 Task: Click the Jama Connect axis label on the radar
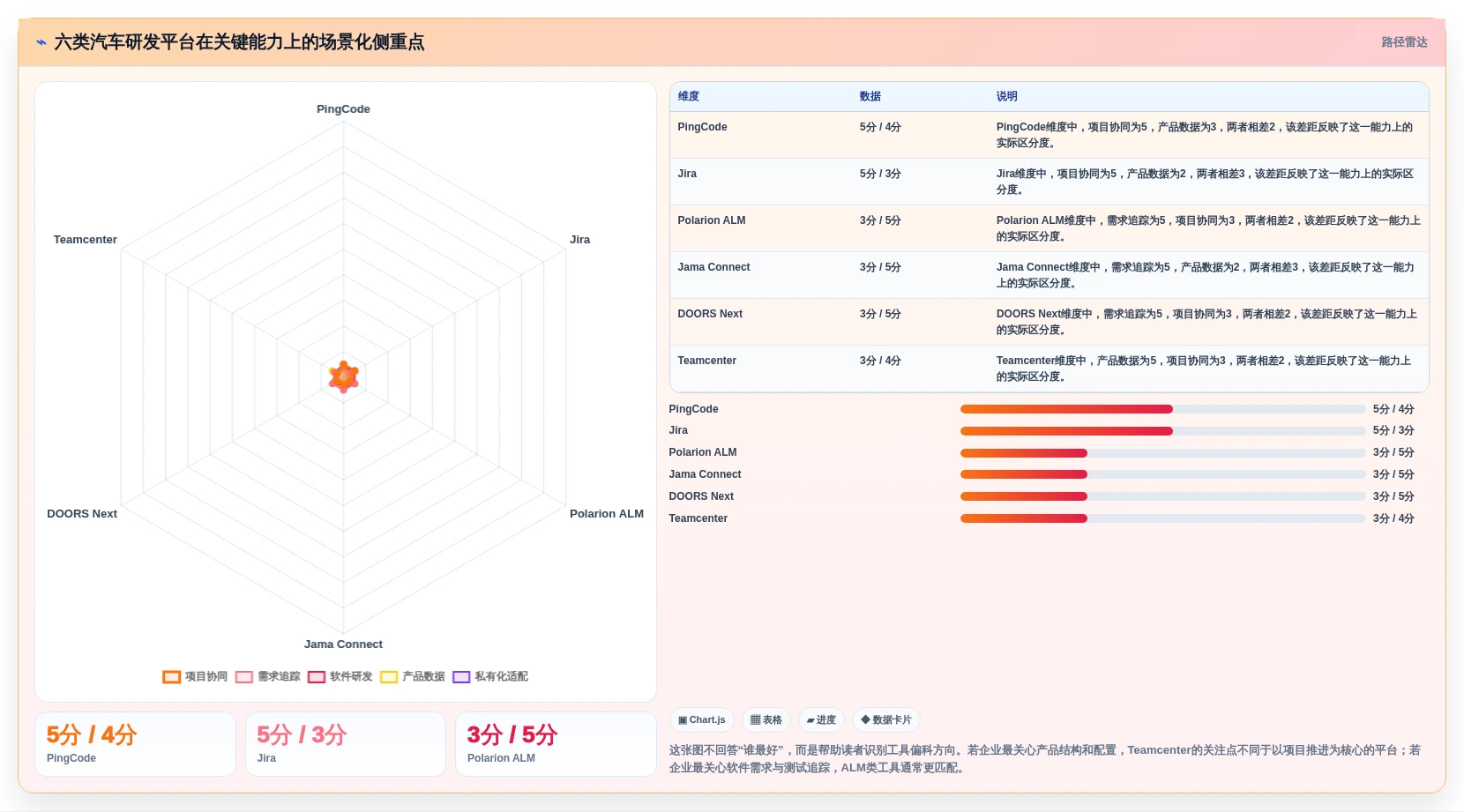343,644
